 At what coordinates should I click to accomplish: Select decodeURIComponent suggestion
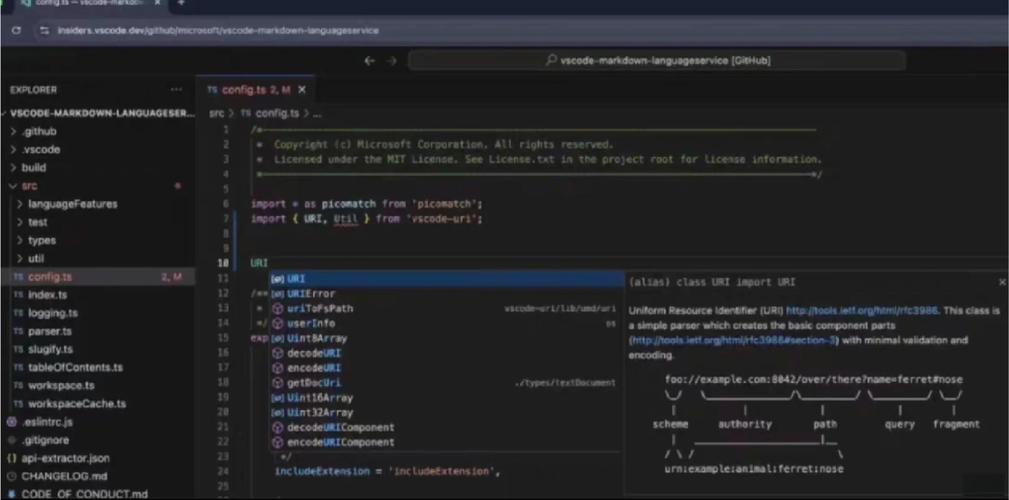click(x=447, y=427)
